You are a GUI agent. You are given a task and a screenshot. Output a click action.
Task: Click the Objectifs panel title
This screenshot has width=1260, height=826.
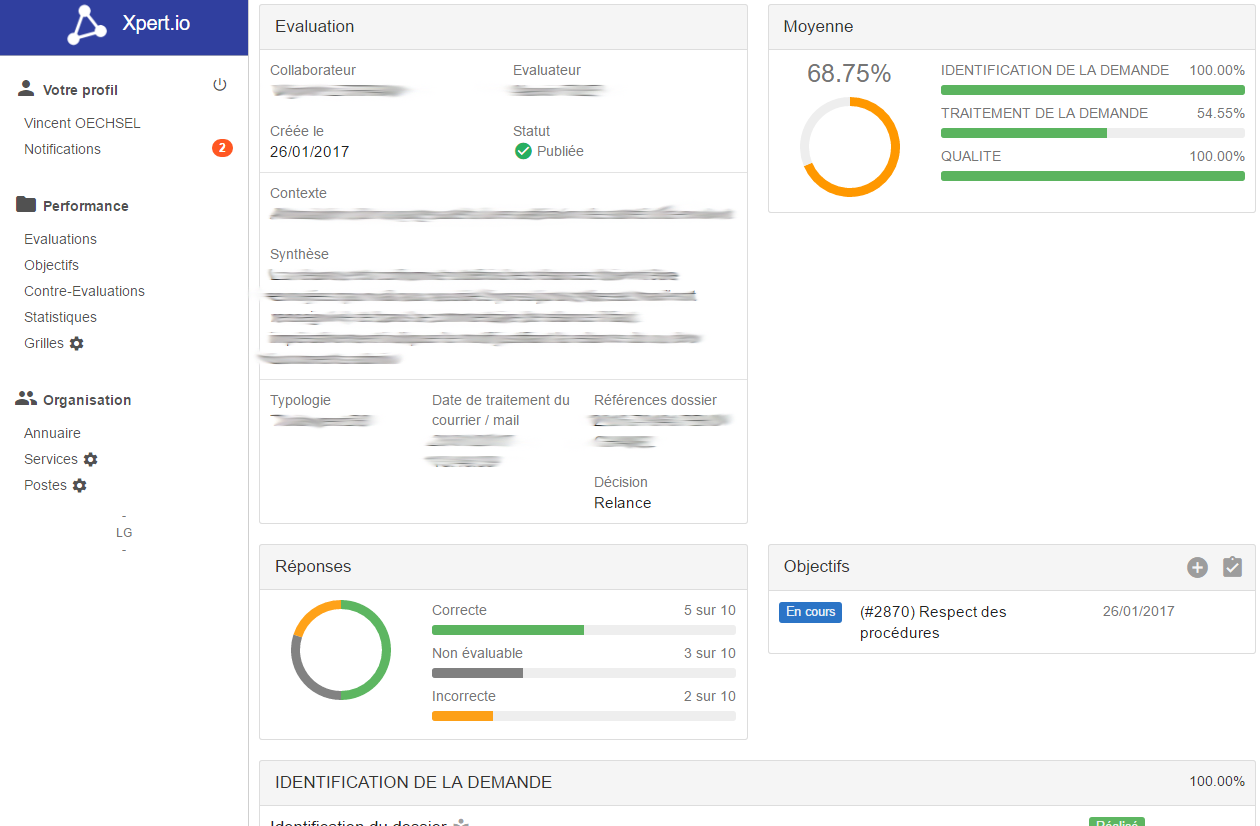pyautogui.click(x=817, y=566)
